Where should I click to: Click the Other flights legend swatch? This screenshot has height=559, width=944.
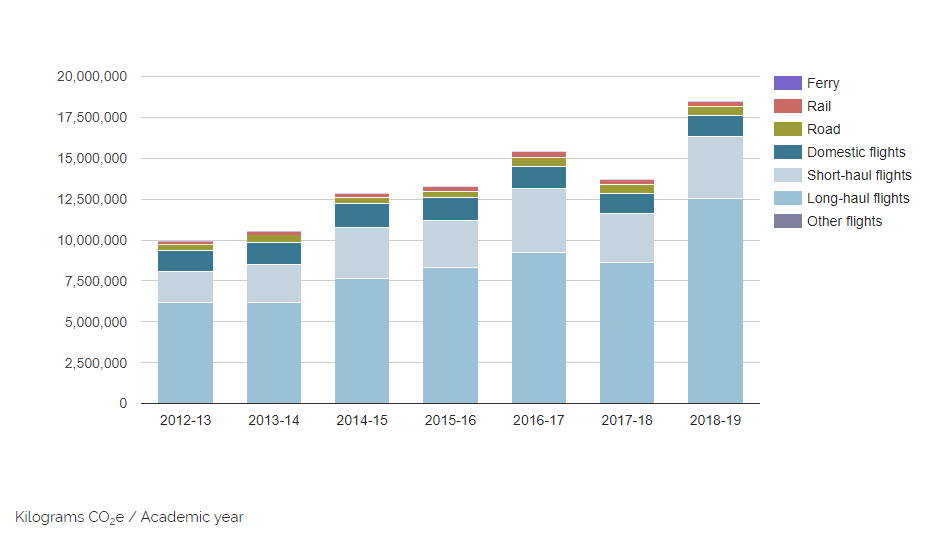[x=787, y=221]
